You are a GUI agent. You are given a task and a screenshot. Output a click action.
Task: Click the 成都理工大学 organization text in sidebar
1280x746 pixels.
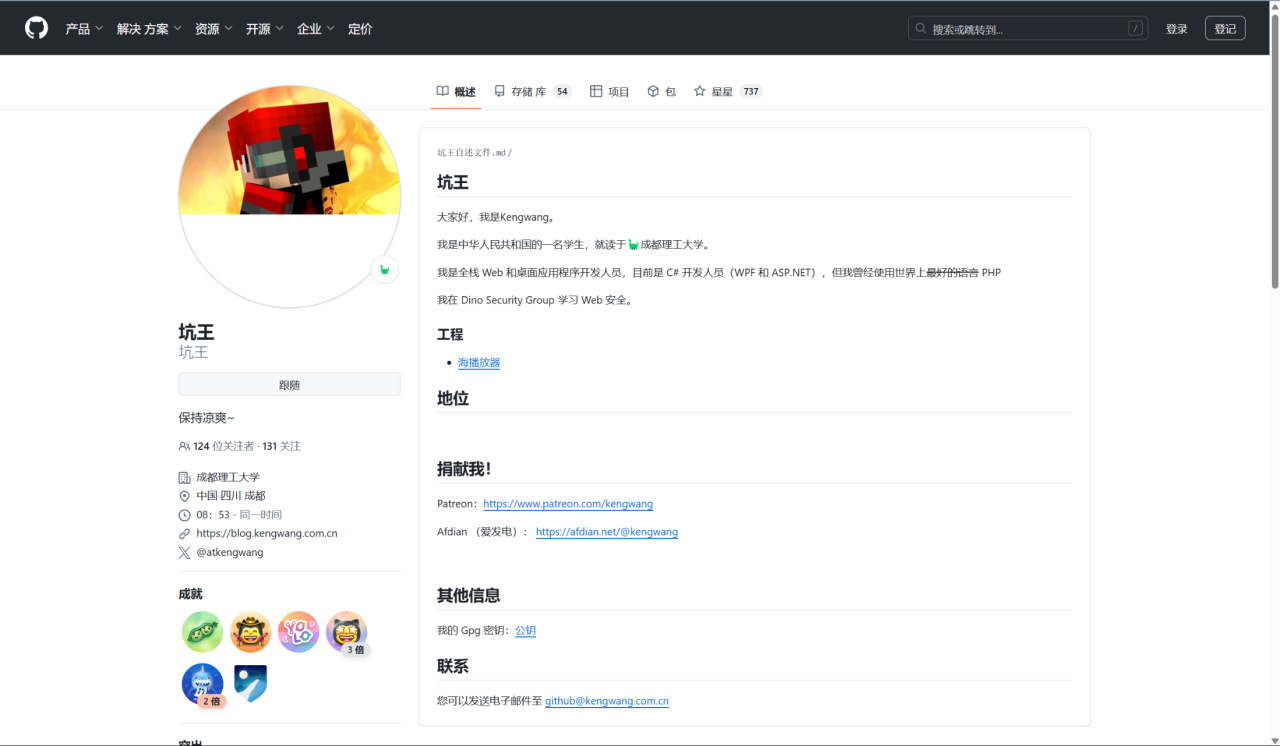(228, 478)
